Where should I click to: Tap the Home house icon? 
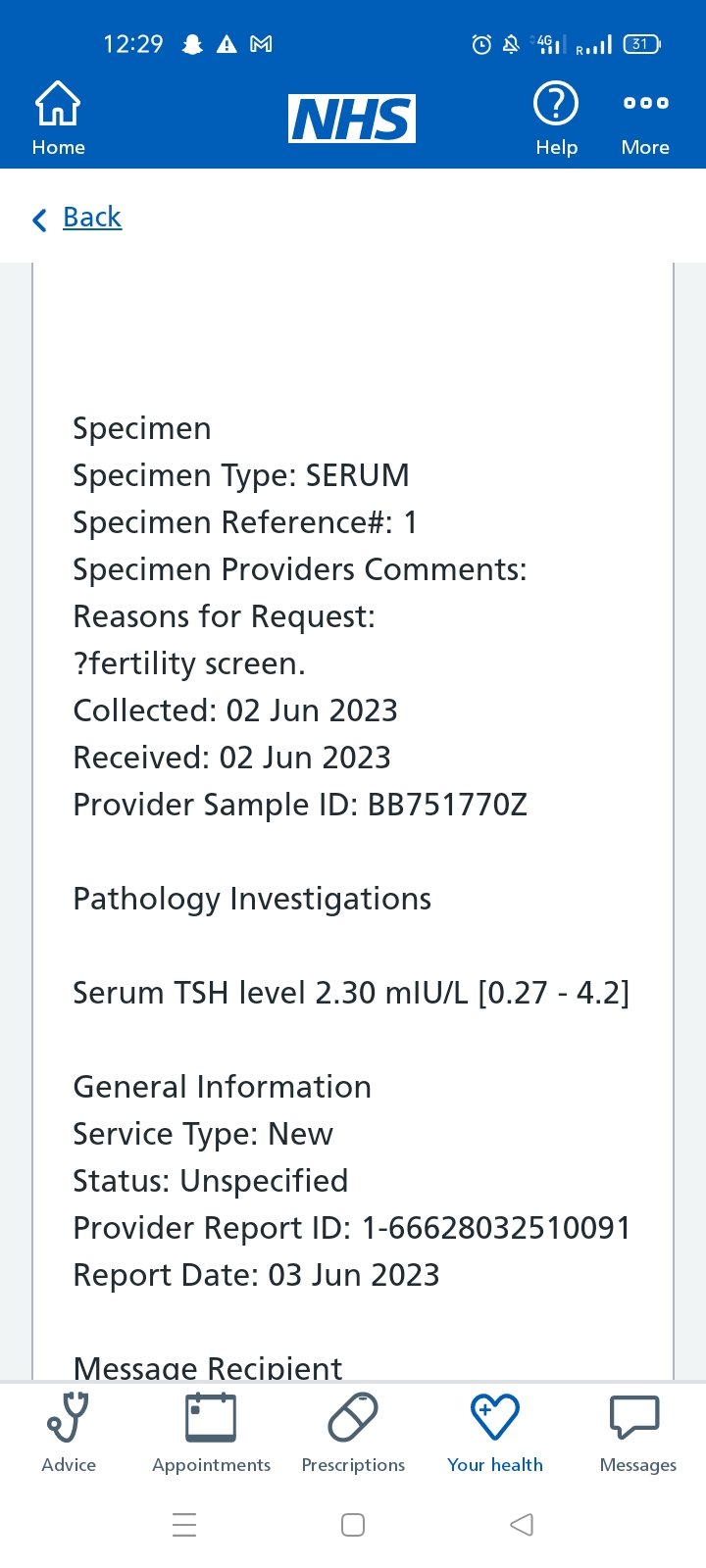(x=58, y=104)
